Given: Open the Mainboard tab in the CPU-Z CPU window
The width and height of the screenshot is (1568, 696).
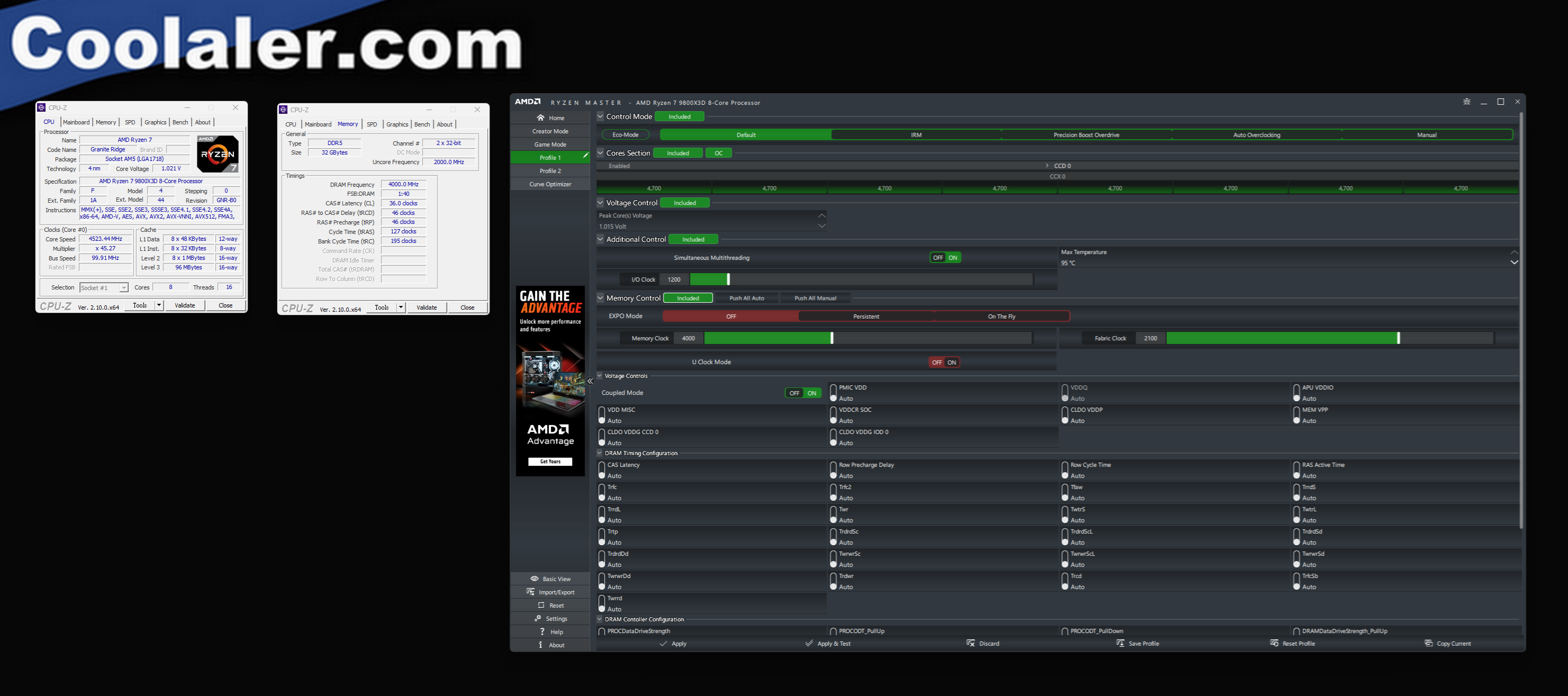Looking at the screenshot, I should click(76, 122).
